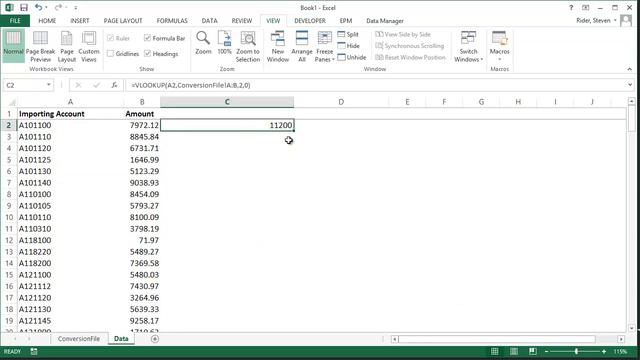The width and height of the screenshot is (640, 360).
Task: Zoom in with plus button
Action: coord(604,351)
